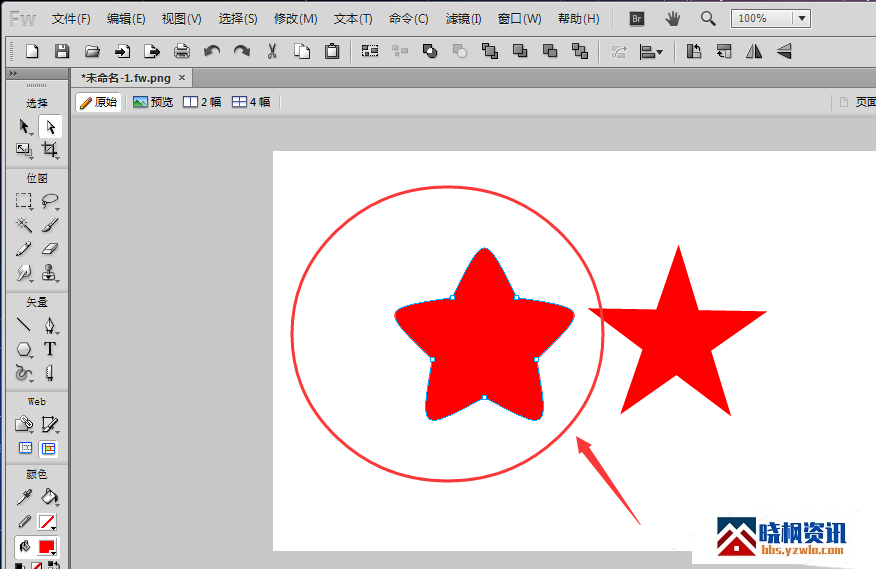The height and width of the screenshot is (569, 876).
Task: Open the 滤镜(I) menu
Action: (x=463, y=19)
